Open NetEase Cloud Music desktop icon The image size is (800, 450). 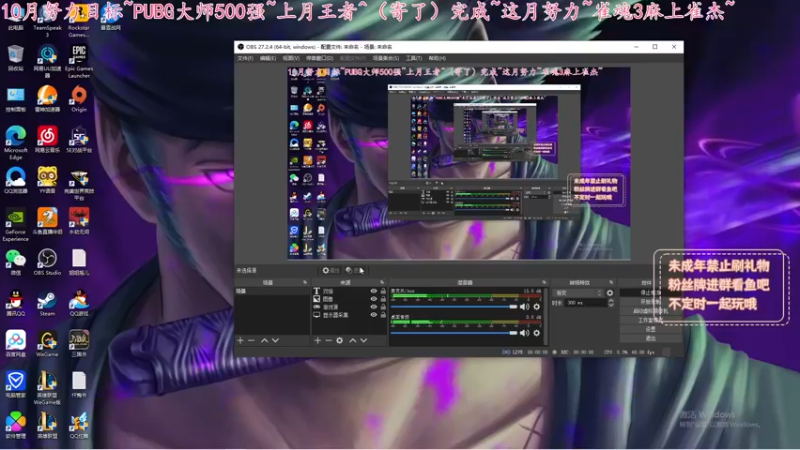(x=47, y=139)
